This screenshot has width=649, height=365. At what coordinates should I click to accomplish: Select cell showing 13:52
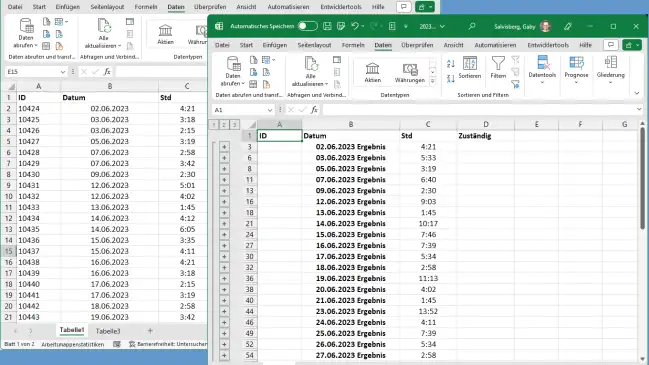(428, 312)
